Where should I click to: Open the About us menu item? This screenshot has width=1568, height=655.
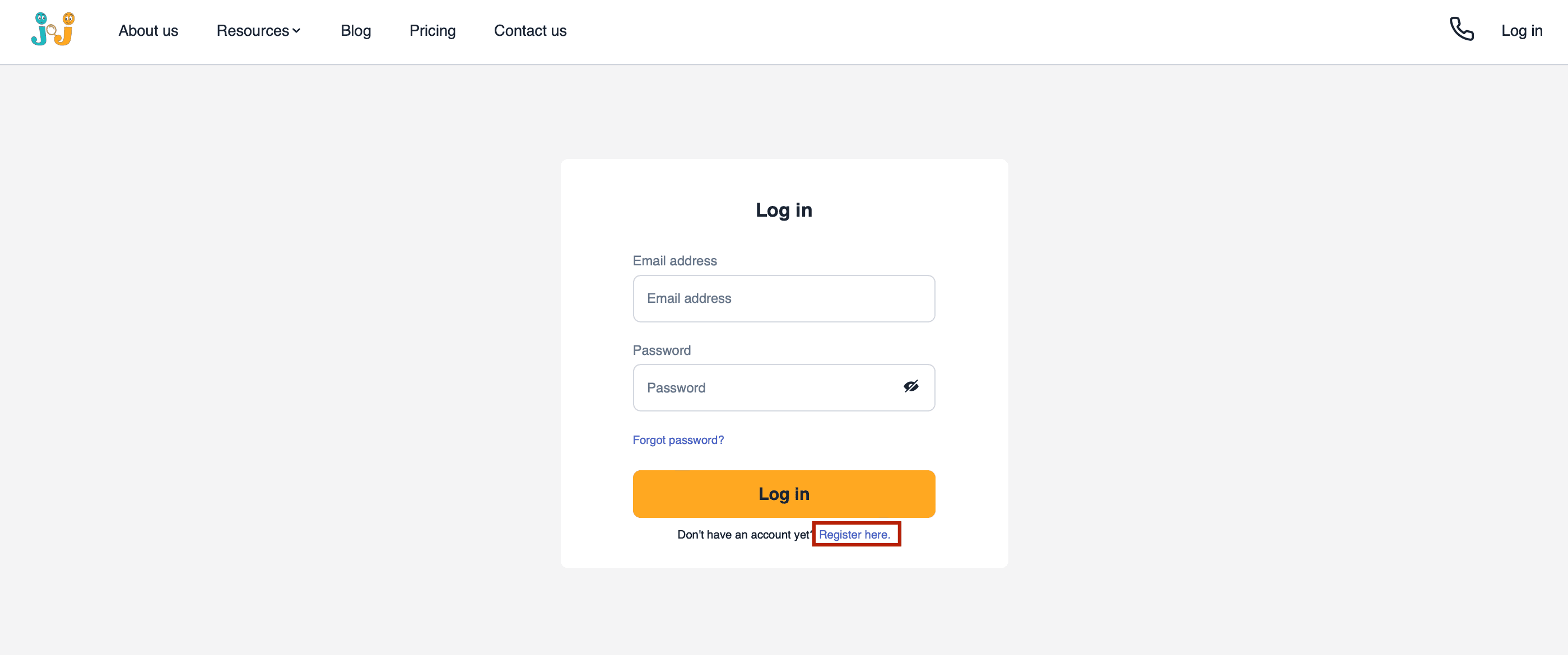click(148, 31)
